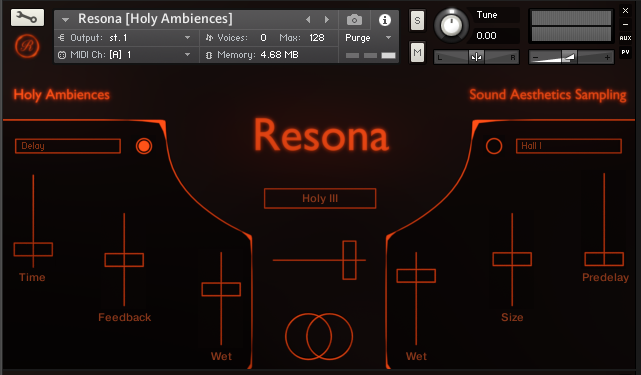
Task: Click the circular R instrument logo
Action: pyautogui.click(x=27, y=46)
